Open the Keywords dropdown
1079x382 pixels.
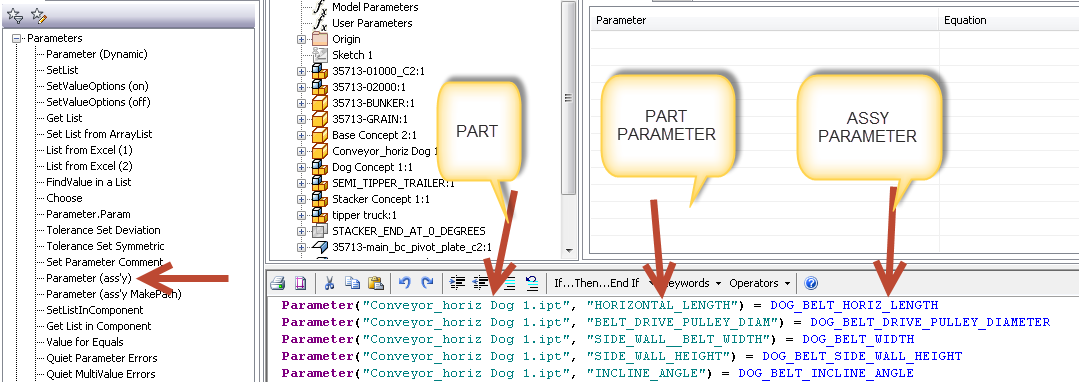(690, 283)
